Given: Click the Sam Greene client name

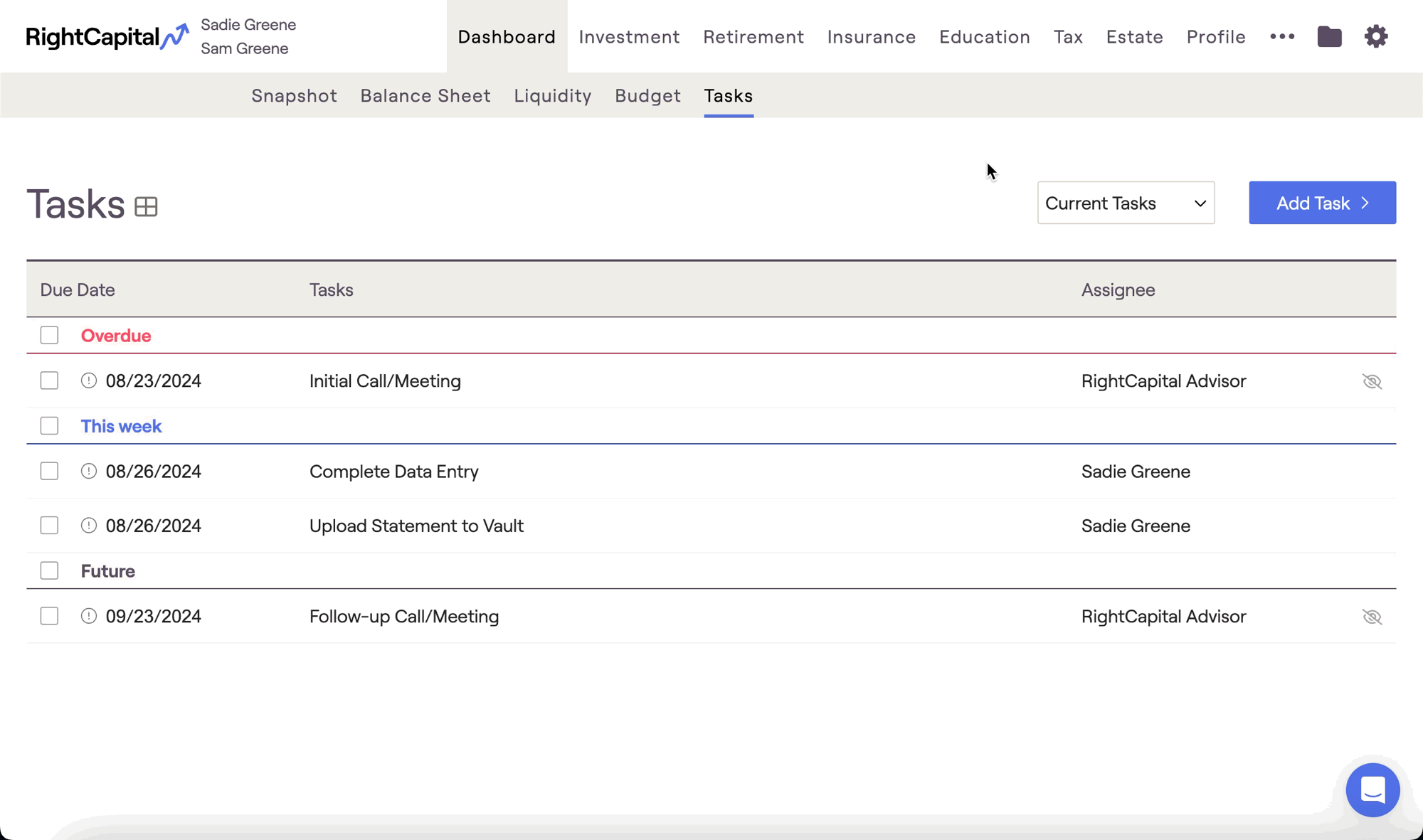Looking at the screenshot, I should 244,48.
